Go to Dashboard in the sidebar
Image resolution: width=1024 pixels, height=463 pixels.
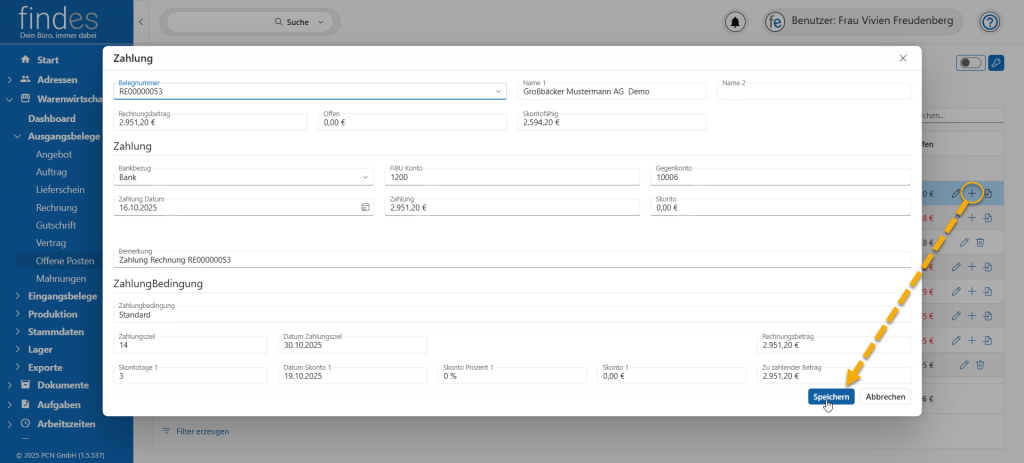click(x=51, y=118)
